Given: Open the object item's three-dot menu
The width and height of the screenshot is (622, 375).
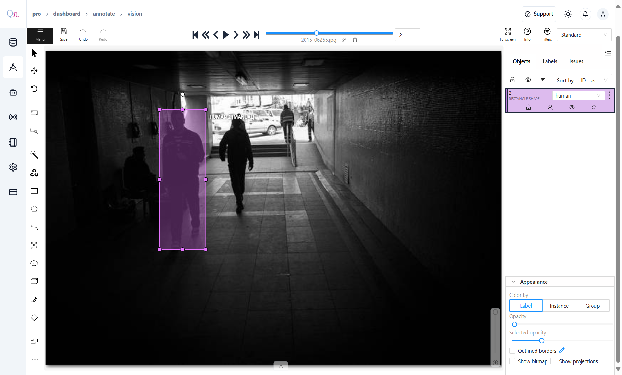Looking at the screenshot, I should 609,96.
